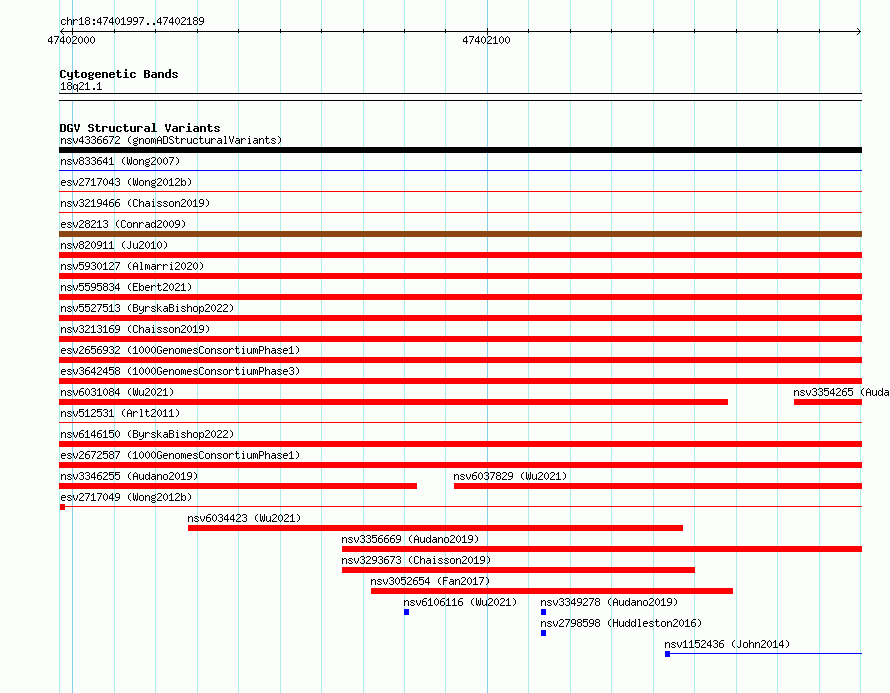Open nsv6037829 (Wu2021) variant
Screen dimensions: 890x693
point(510,476)
